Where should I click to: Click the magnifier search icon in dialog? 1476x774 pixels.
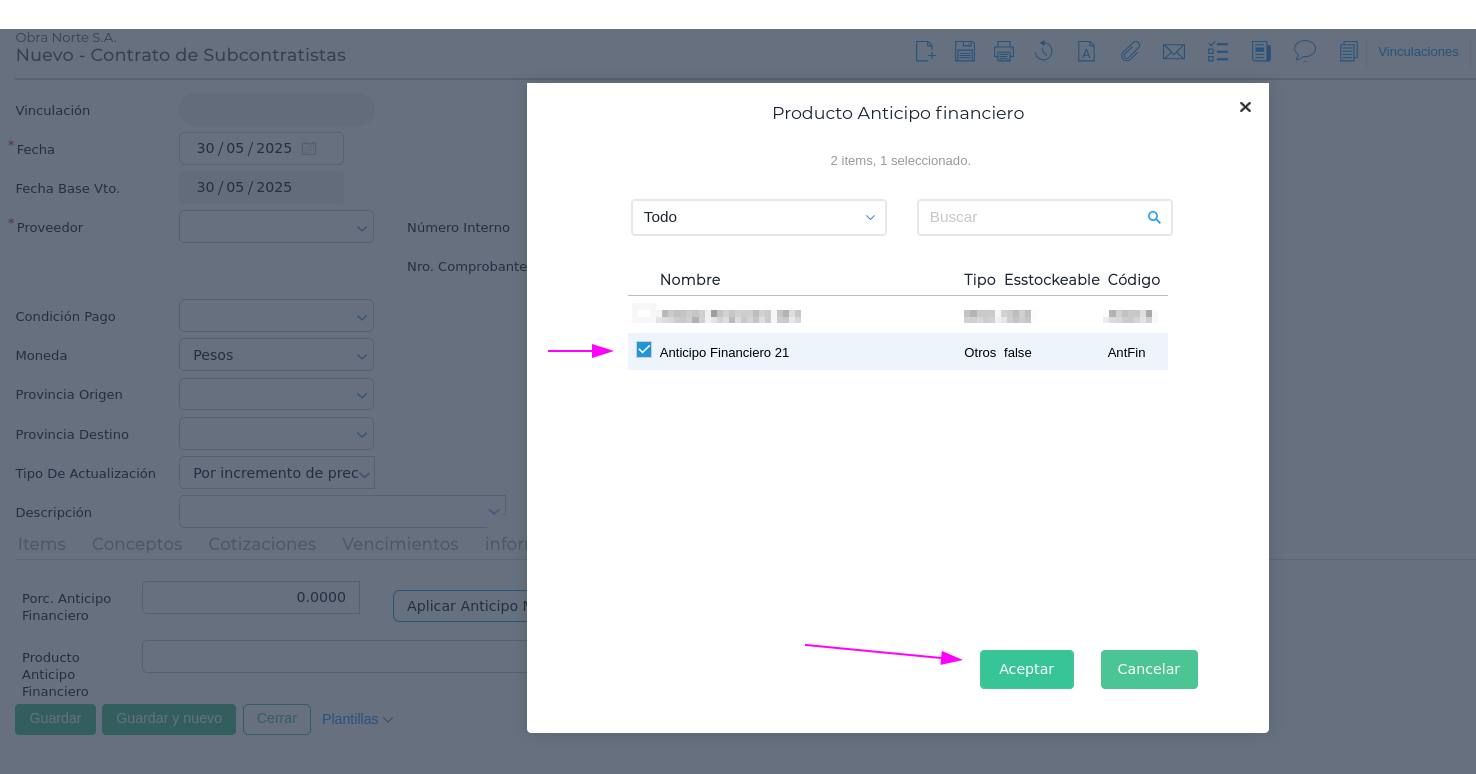click(x=1154, y=217)
